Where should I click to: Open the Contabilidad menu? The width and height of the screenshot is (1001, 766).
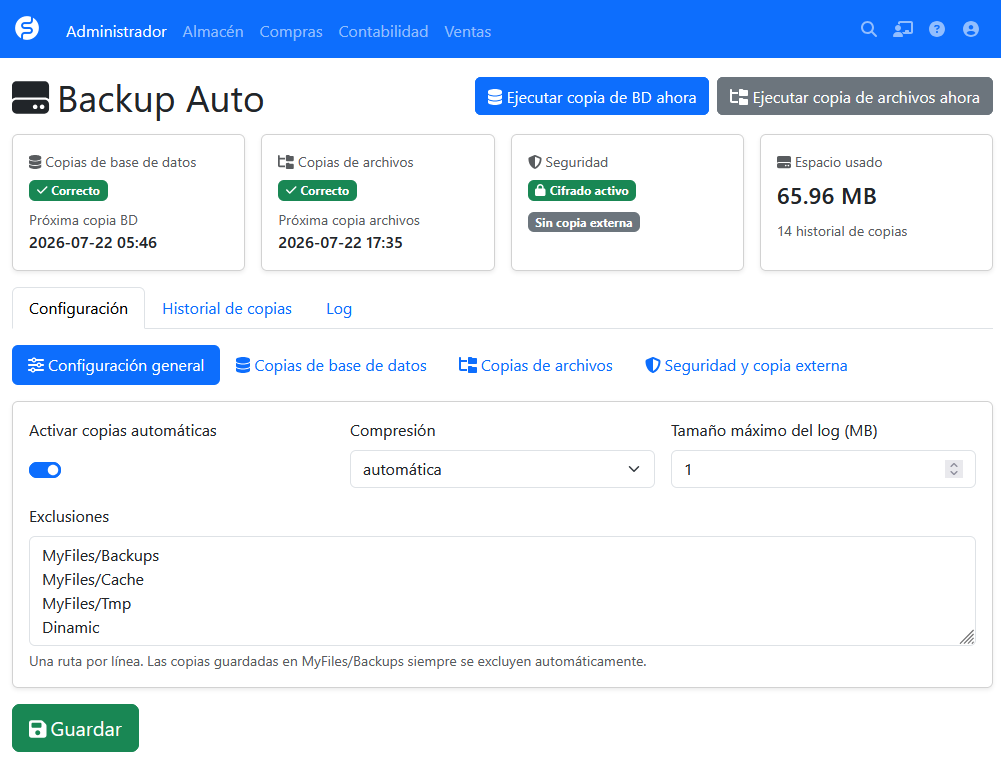point(383,31)
